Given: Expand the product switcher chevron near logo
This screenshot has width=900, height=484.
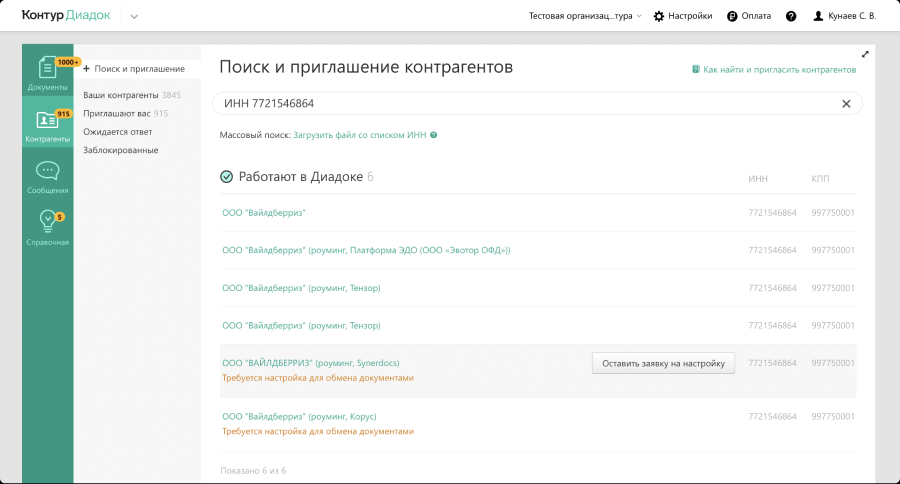Looking at the screenshot, I should 134,17.
